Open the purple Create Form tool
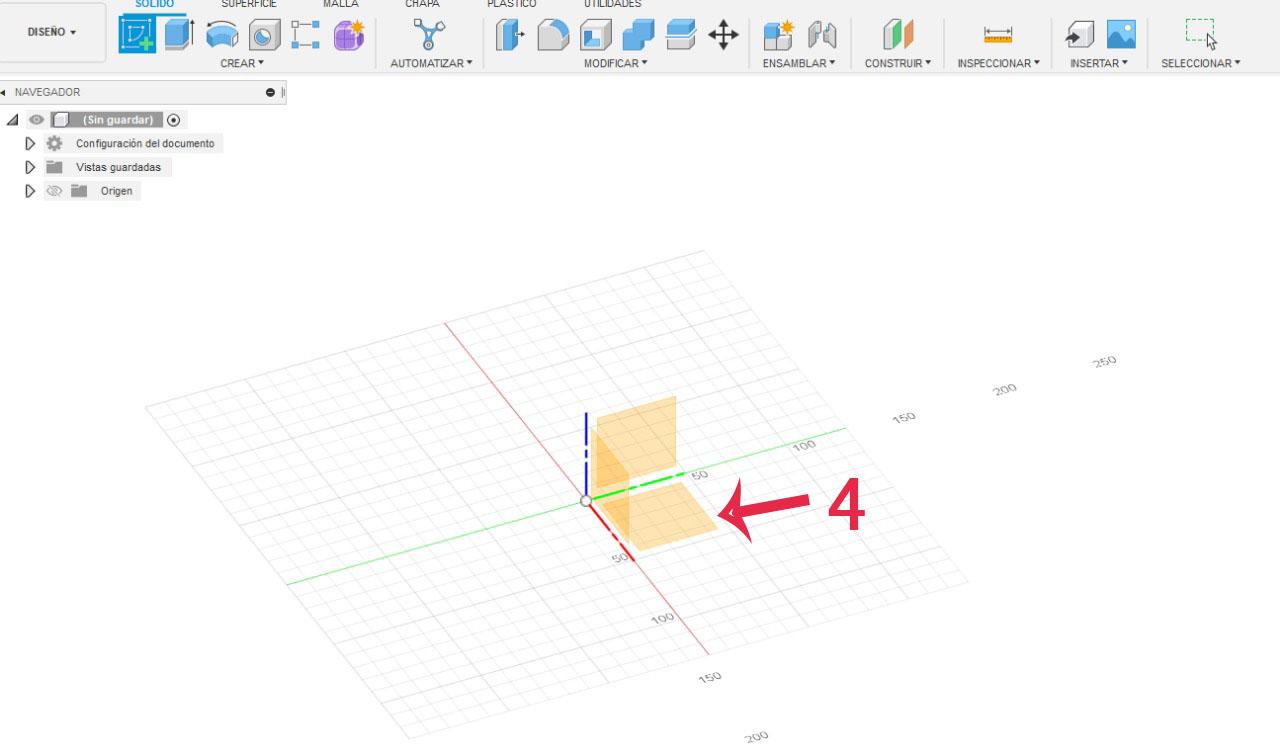This screenshot has width=1280, height=753. click(x=348, y=35)
